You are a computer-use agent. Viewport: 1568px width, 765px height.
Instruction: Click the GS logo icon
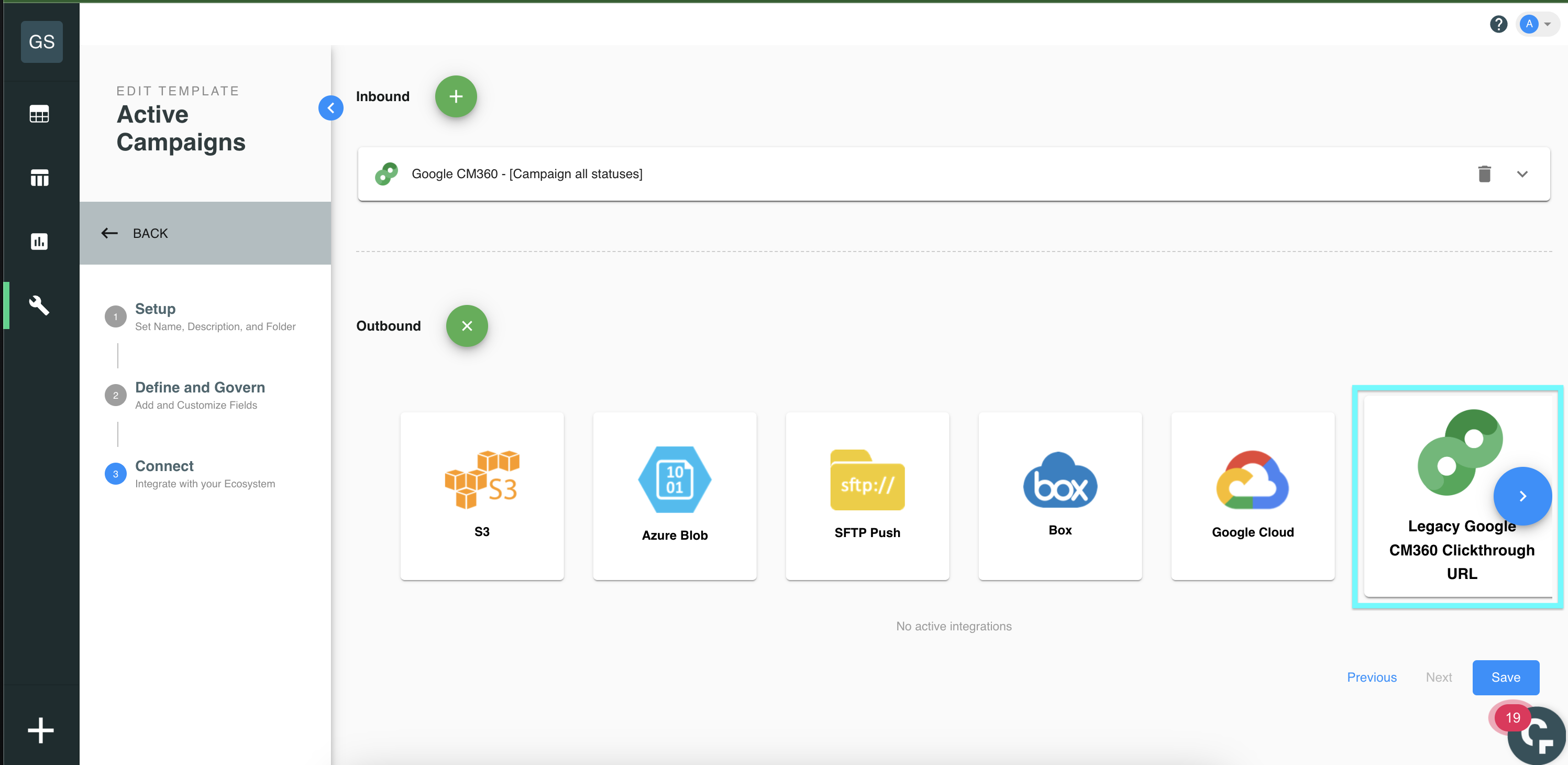tap(41, 41)
